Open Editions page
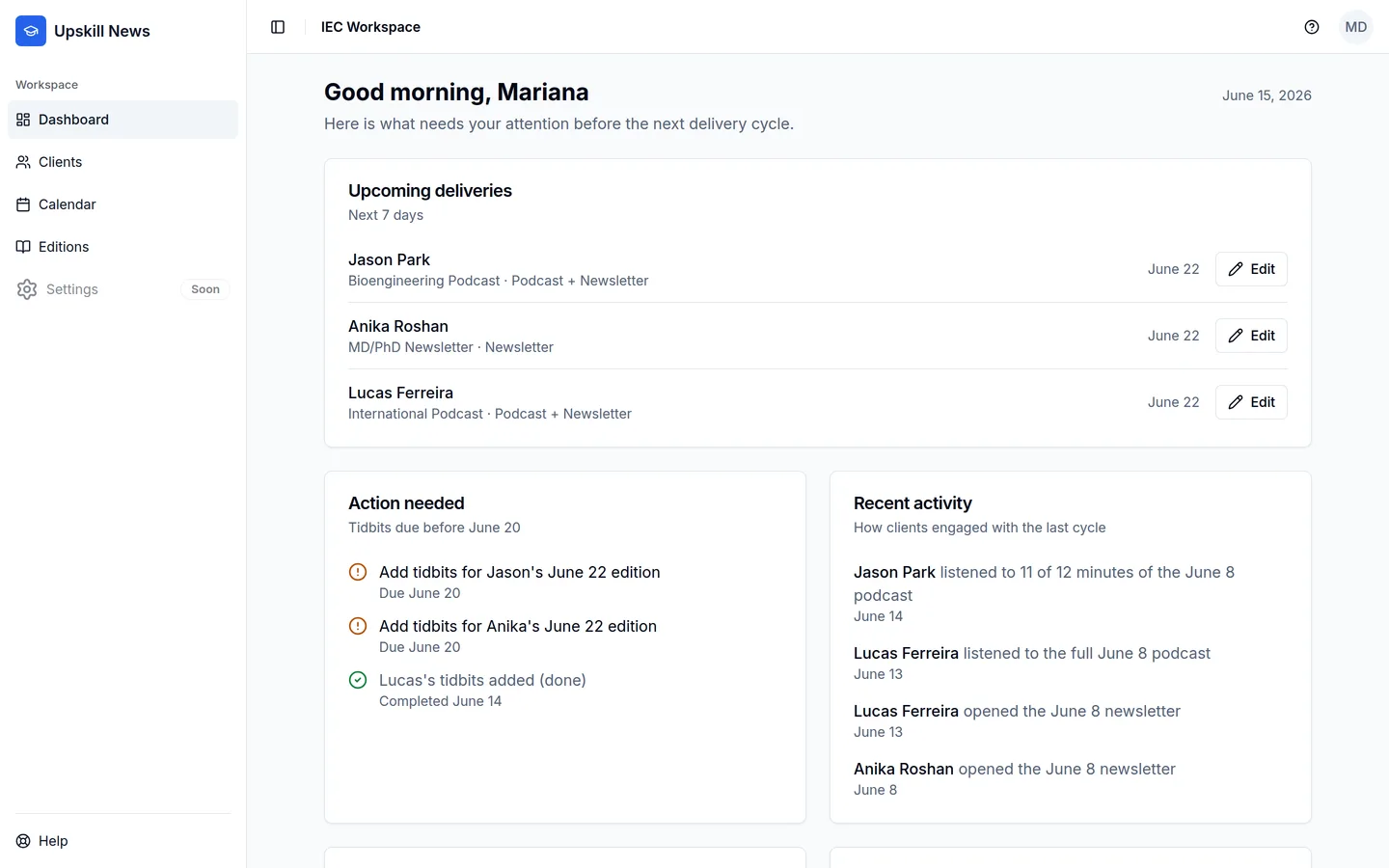The width and height of the screenshot is (1389, 868). pos(123,247)
